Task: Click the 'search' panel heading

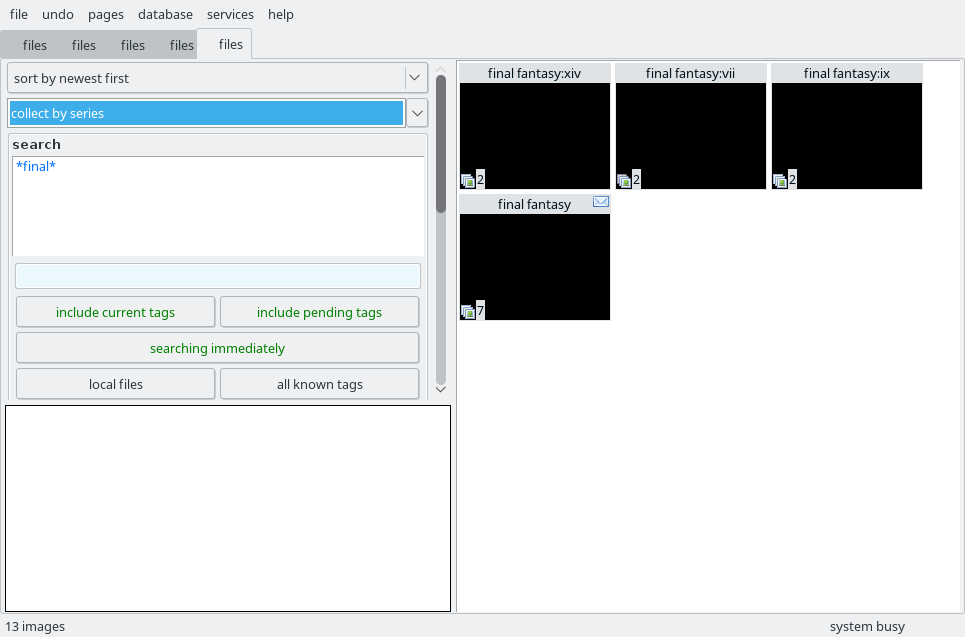Action: pyautogui.click(x=36, y=144)
